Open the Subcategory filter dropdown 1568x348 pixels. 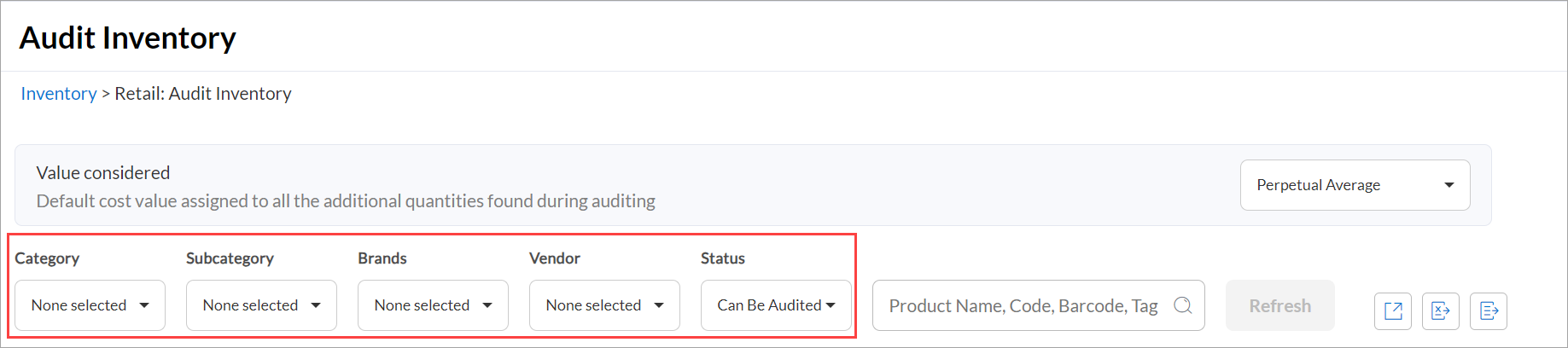tap(261, 305)
